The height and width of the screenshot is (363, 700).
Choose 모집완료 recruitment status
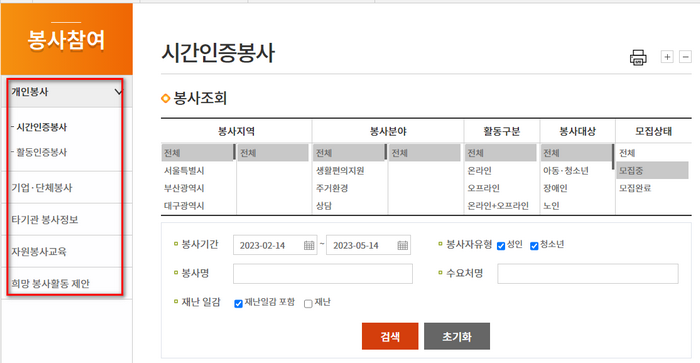(x=635, y=188)
